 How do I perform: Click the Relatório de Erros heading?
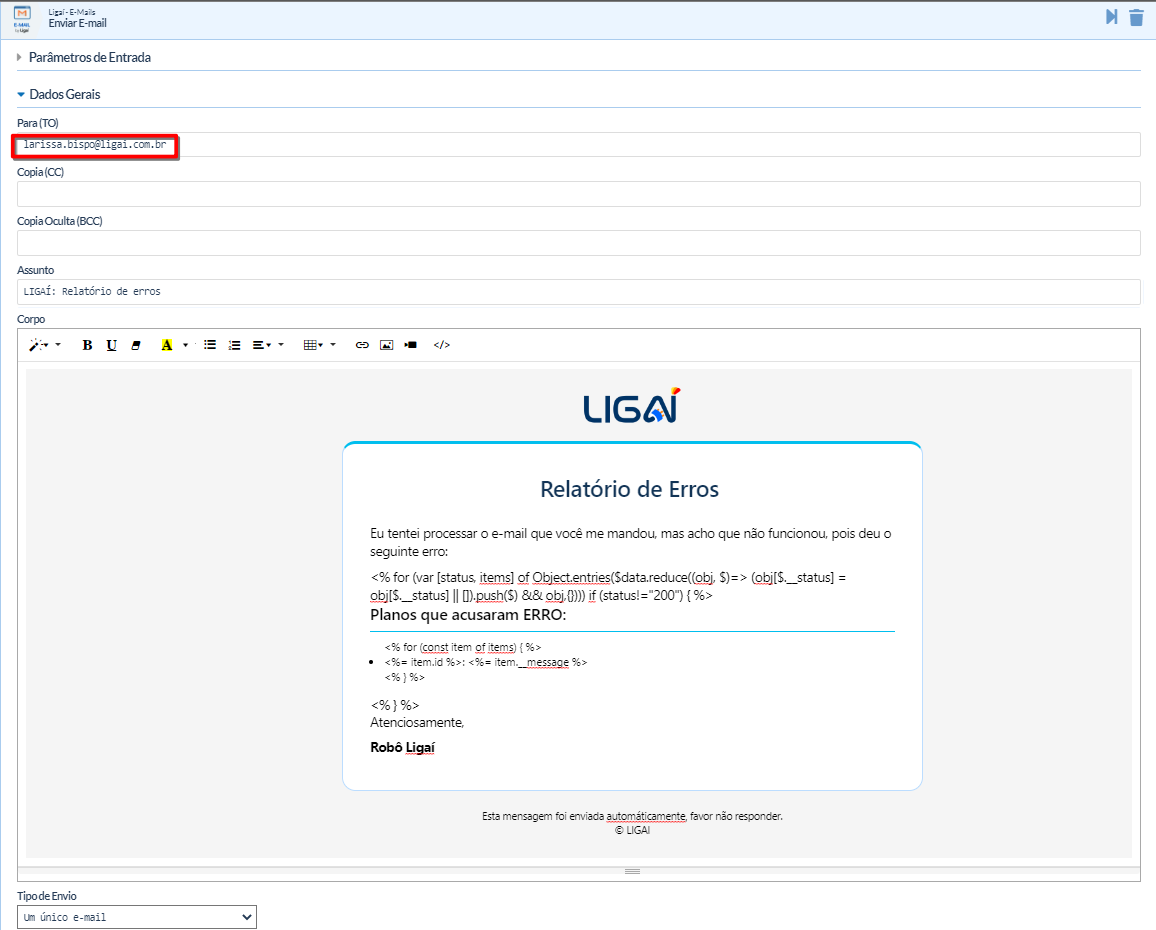tap(630, 489)
